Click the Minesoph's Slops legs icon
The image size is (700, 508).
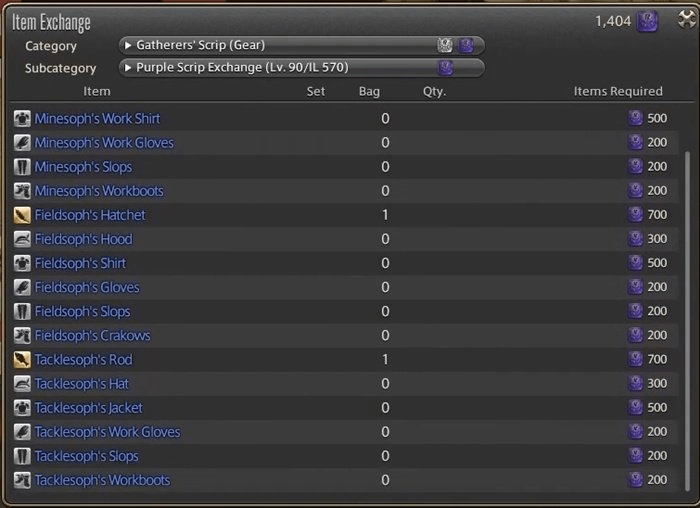pos(22,167)
